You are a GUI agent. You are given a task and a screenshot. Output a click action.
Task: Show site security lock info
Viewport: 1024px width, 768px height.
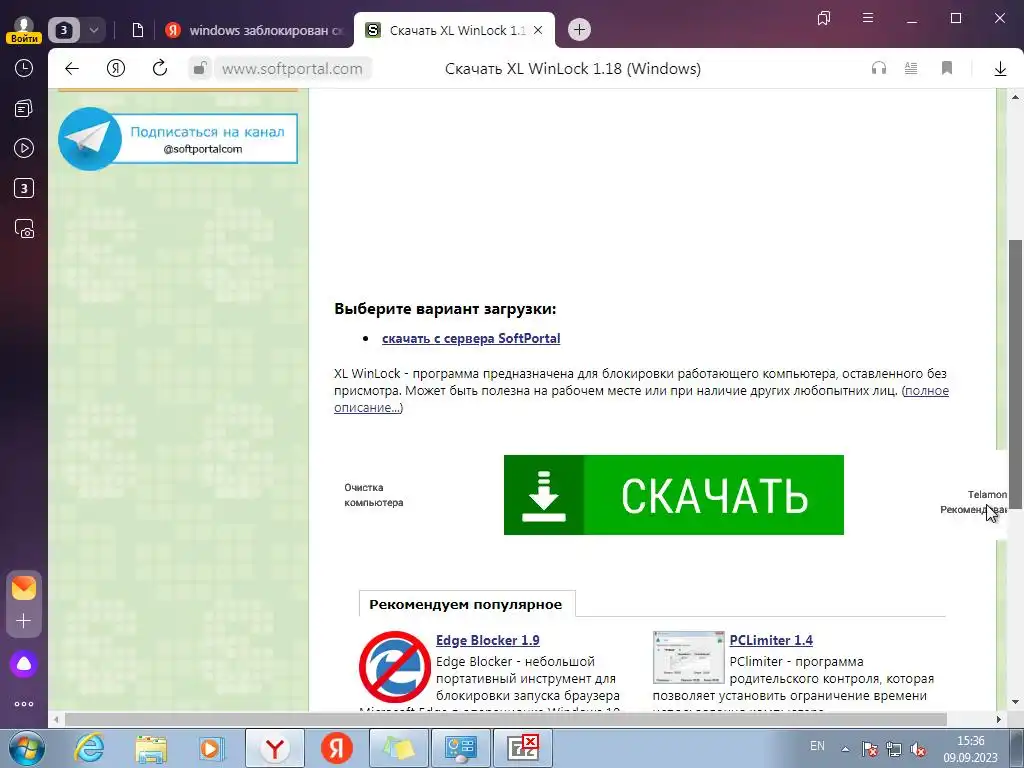pos(200,69)
